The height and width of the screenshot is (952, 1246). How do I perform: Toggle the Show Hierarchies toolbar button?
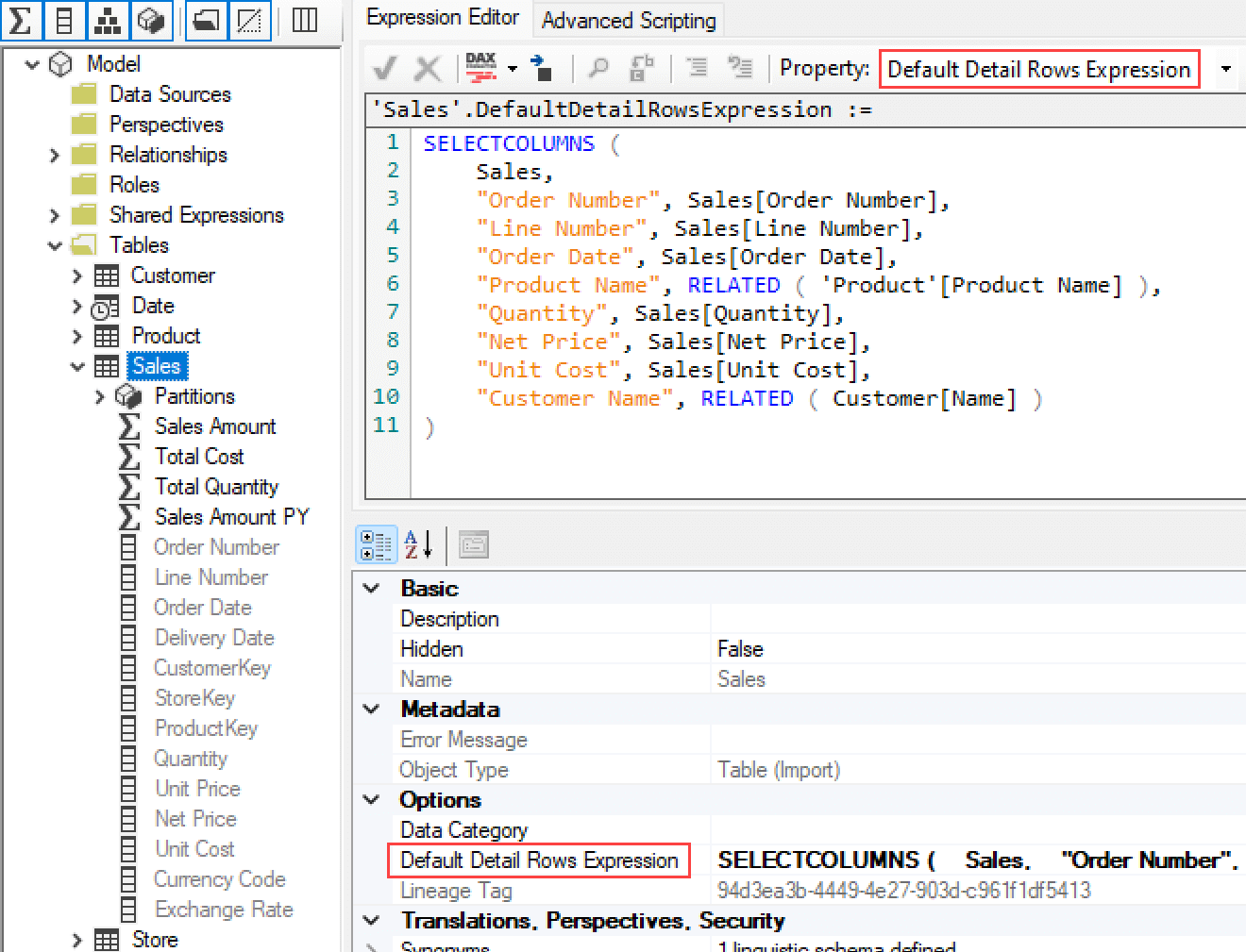(109, 20)
